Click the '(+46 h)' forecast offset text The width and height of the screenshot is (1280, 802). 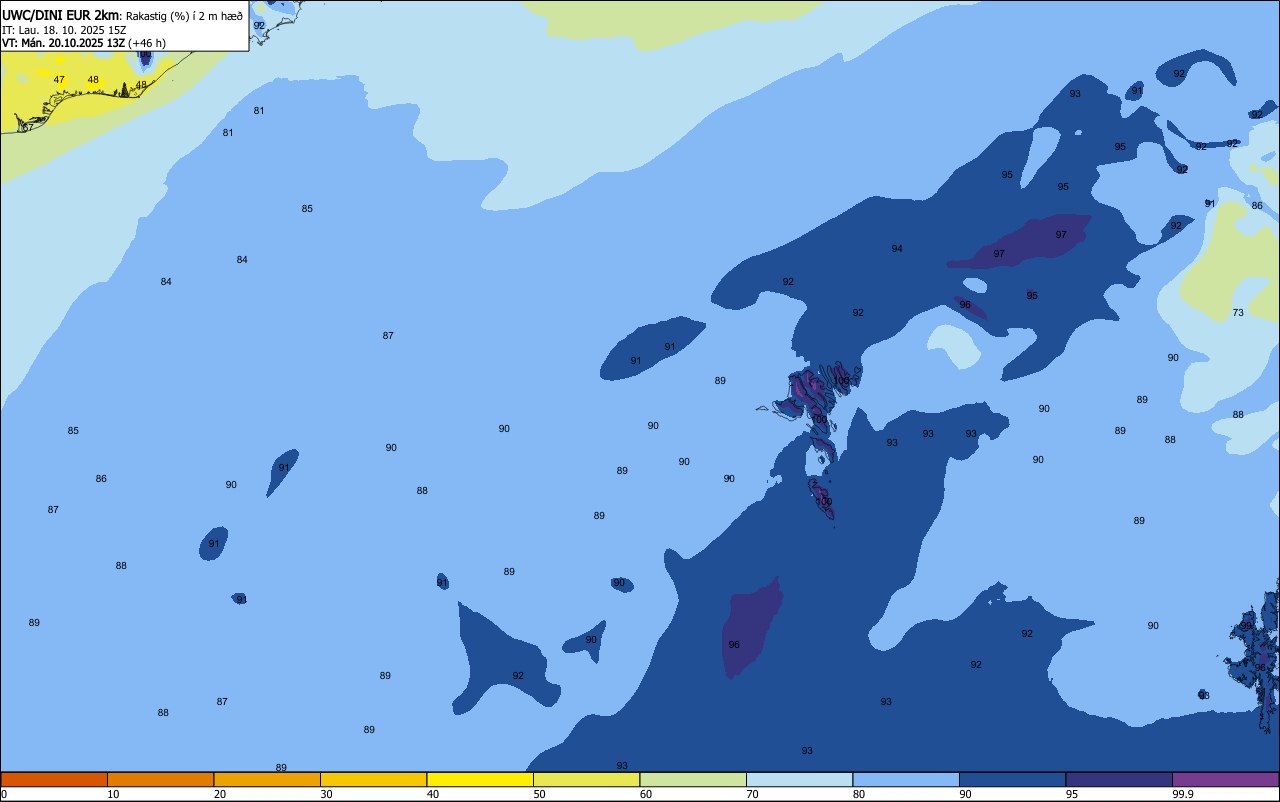(147, 43)
